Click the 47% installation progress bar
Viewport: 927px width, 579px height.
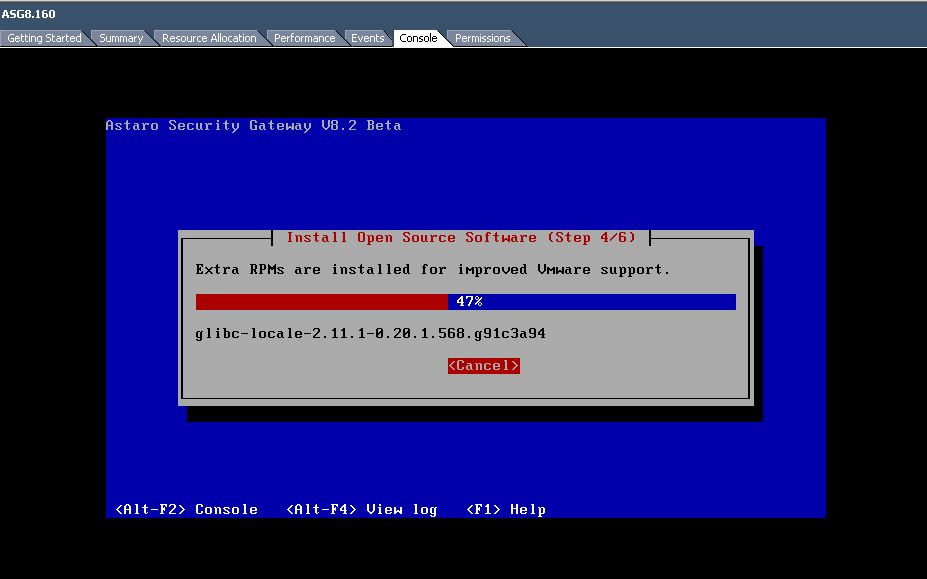466,302
